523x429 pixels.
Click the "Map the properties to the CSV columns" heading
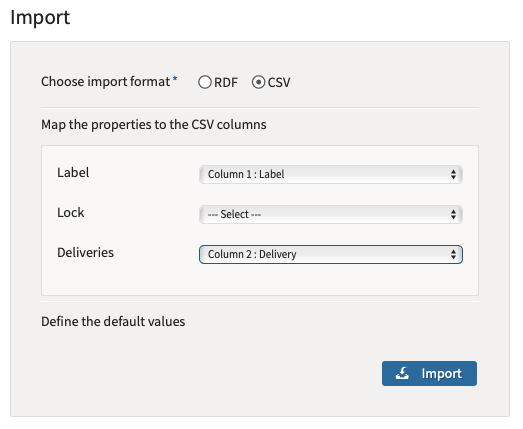[x=154, y=124]
